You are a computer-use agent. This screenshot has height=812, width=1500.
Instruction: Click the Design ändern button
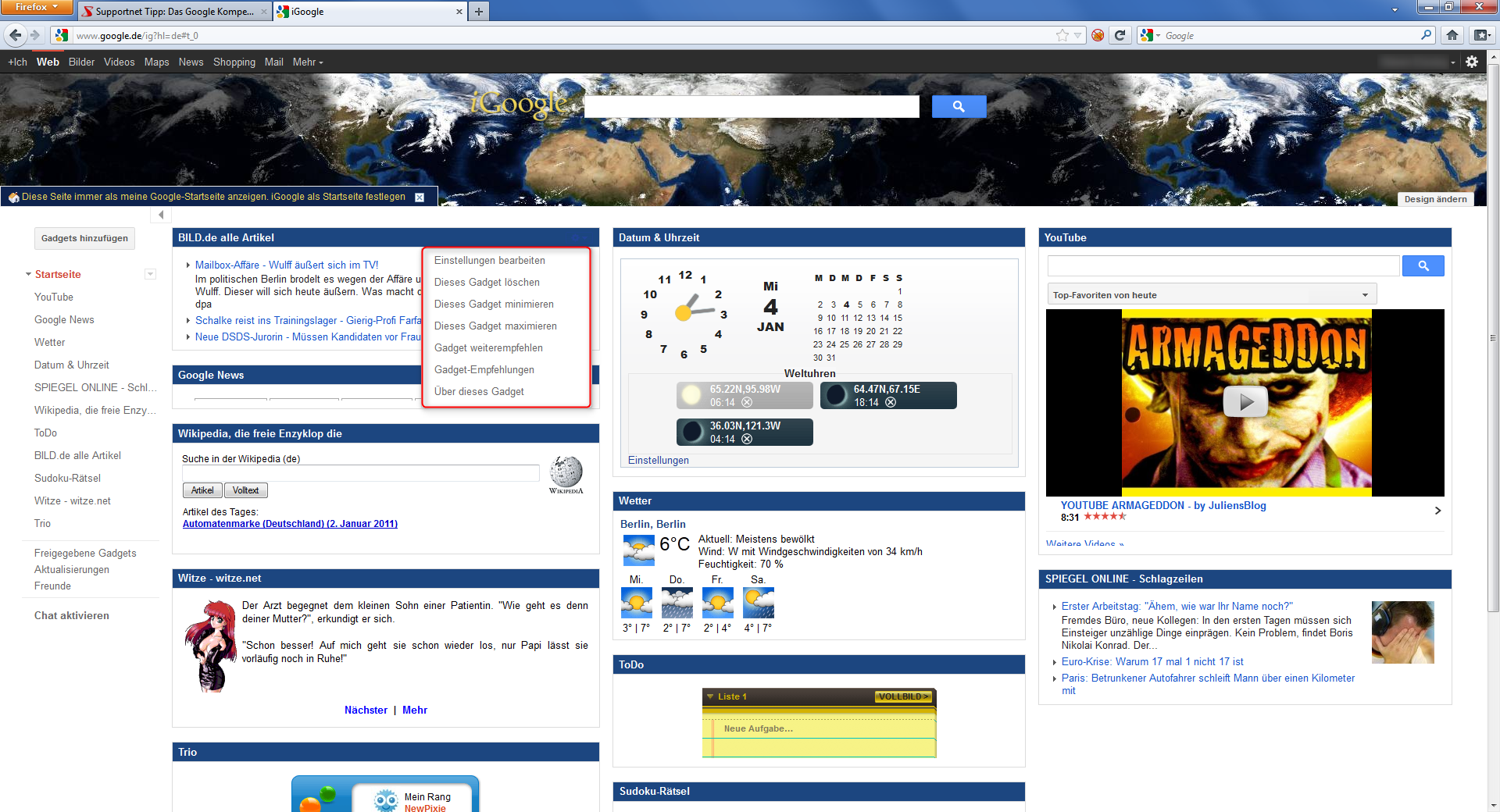pos(1435,199)
